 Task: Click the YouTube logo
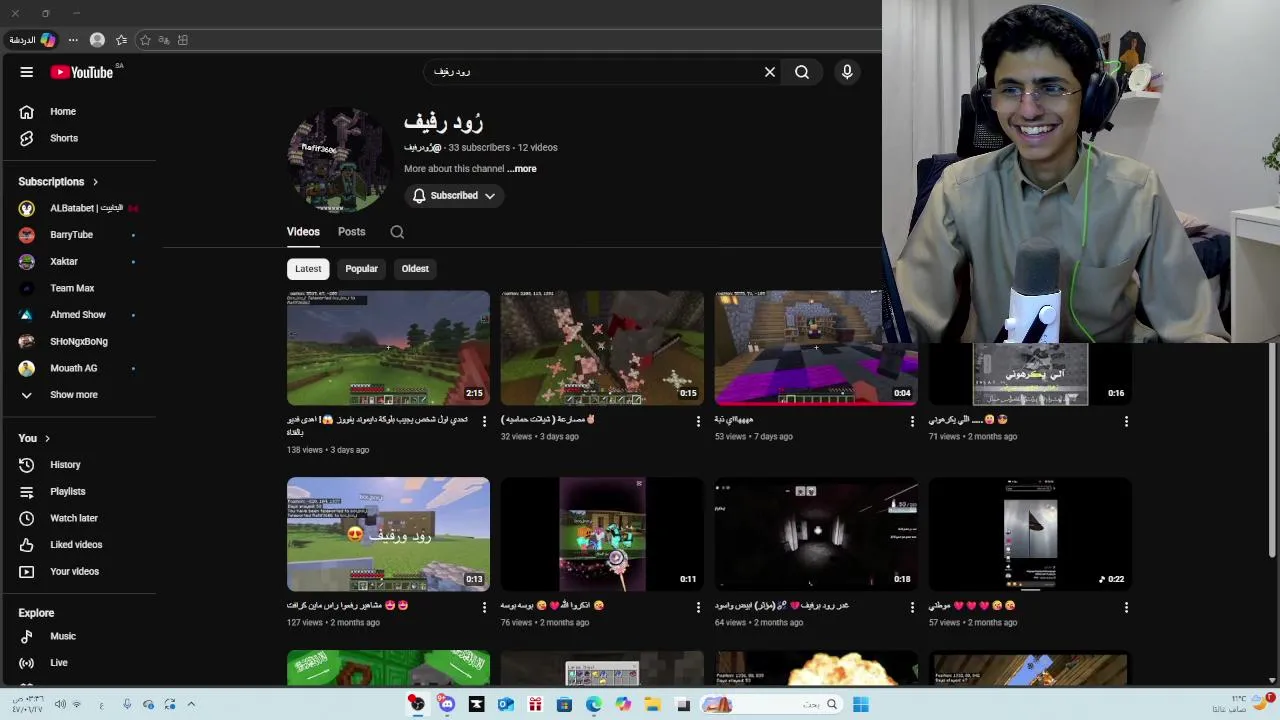pyautogui.click(x=82, y=72)
